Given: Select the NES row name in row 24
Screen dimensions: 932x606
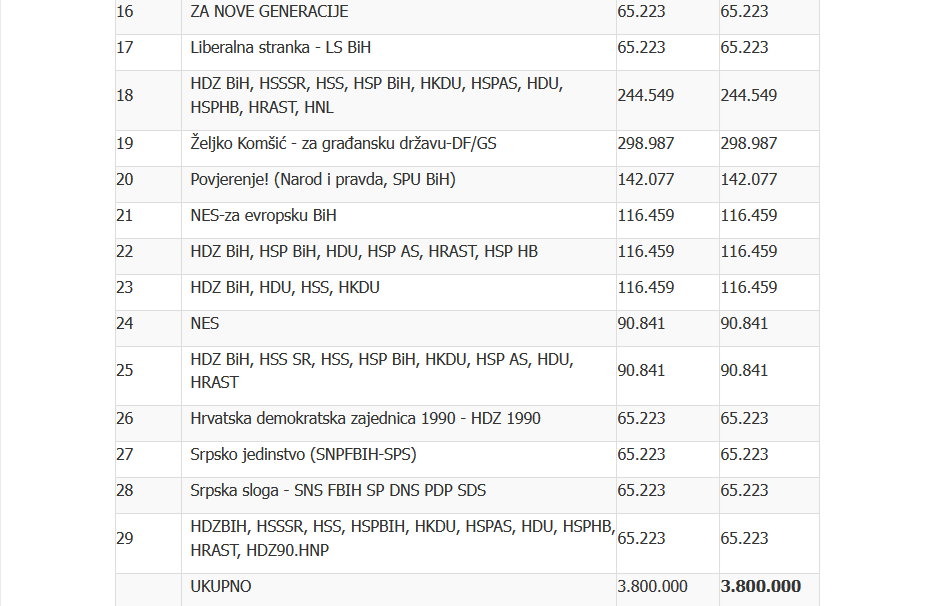Looking at the screenshot, I should 204,324.
